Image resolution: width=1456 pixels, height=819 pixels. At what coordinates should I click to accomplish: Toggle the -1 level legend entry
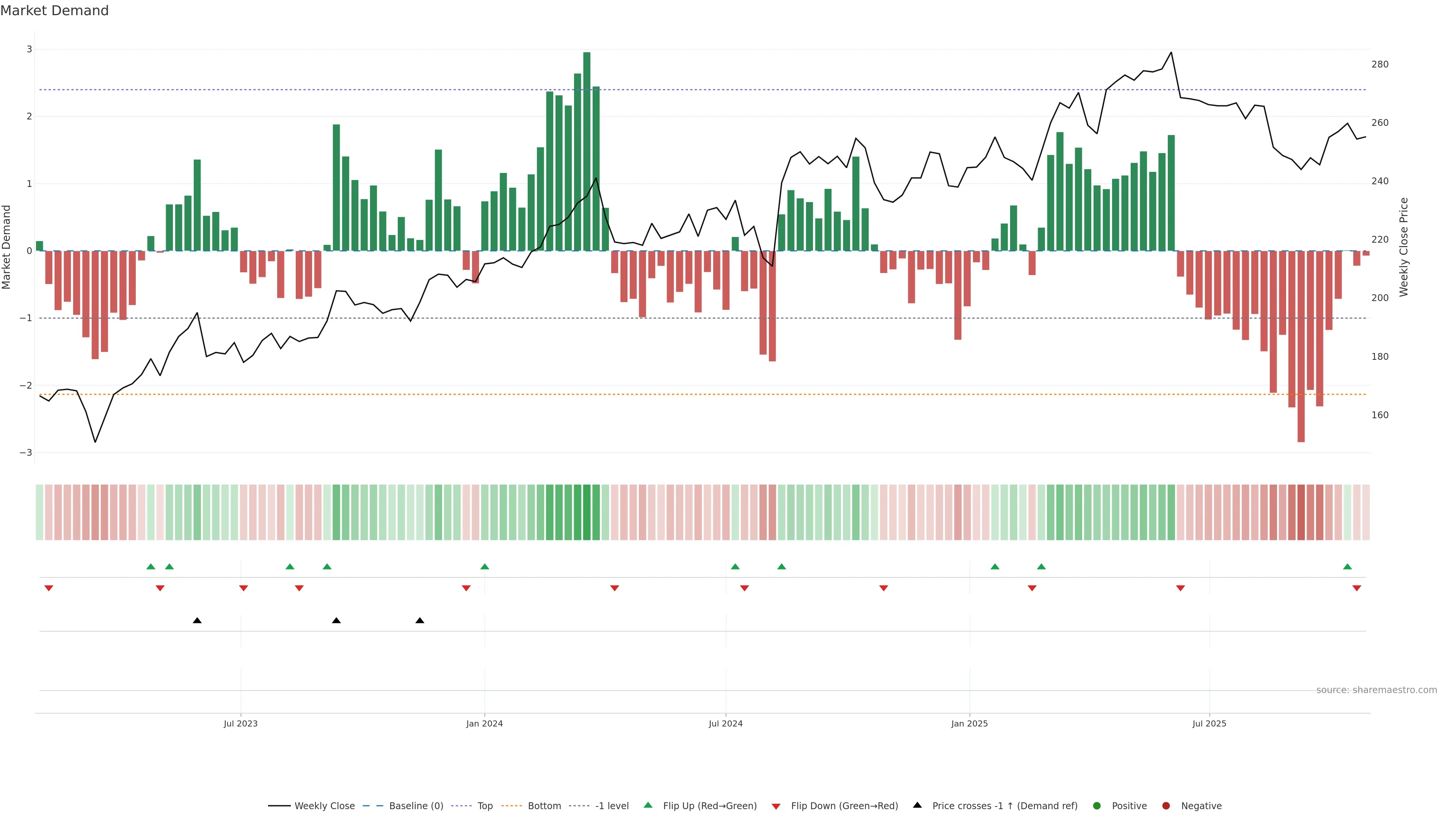[612, 805]
